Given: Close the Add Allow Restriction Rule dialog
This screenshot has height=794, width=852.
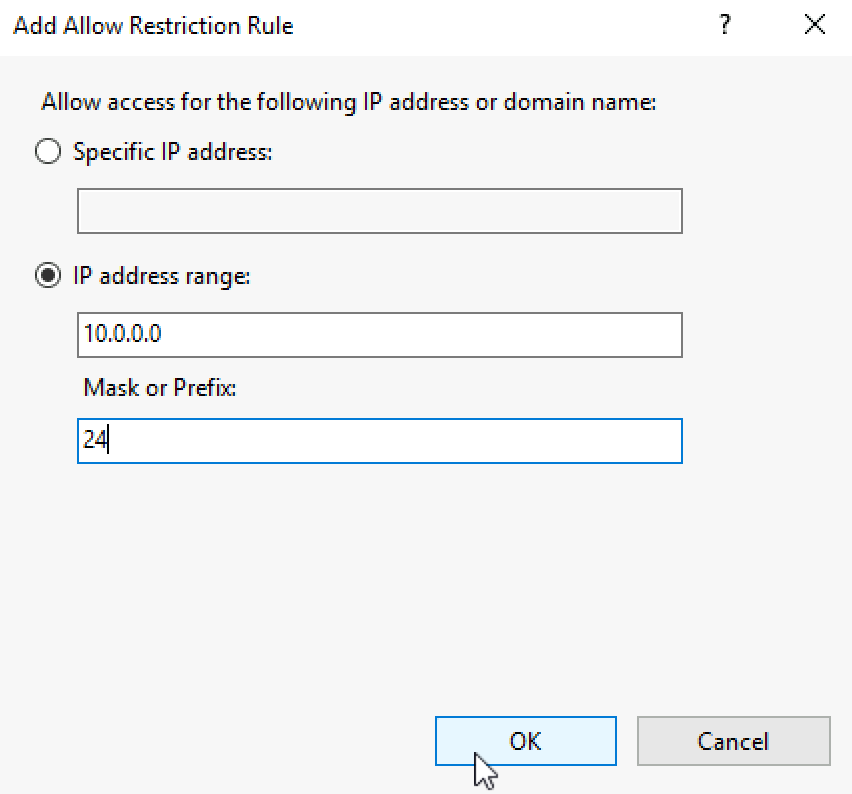Looking at the screenshot, I should (x=815, y=26).
